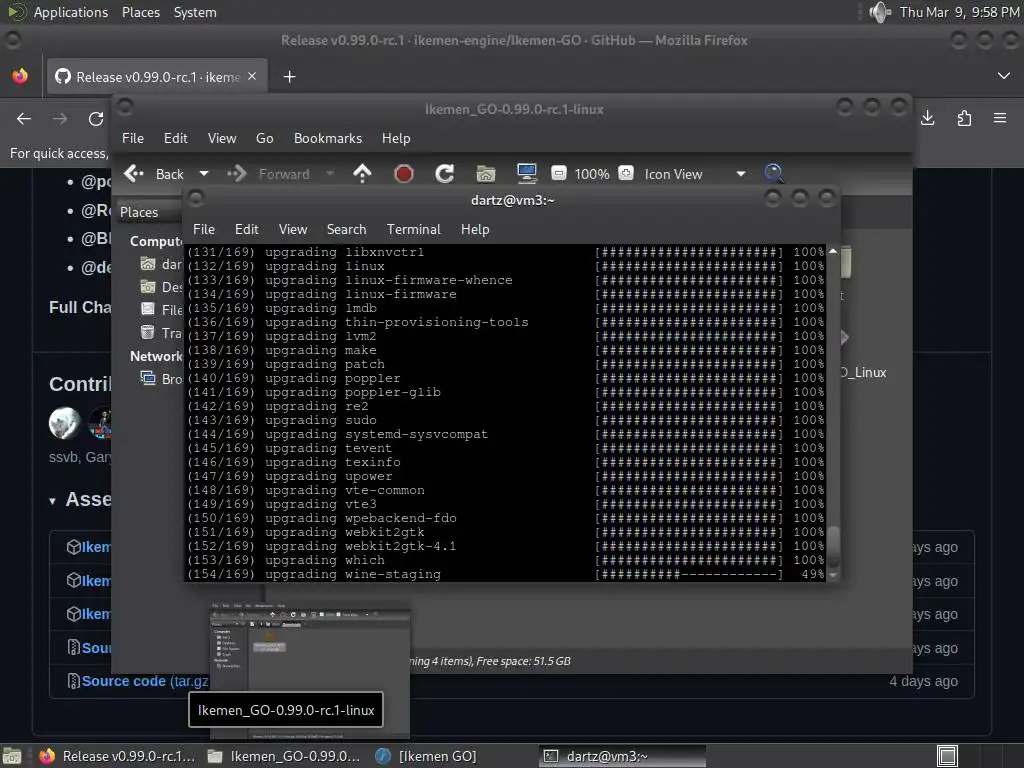Open Help menu in terminal window
Screen dimensions: 1024x768
tap(475, 229)
